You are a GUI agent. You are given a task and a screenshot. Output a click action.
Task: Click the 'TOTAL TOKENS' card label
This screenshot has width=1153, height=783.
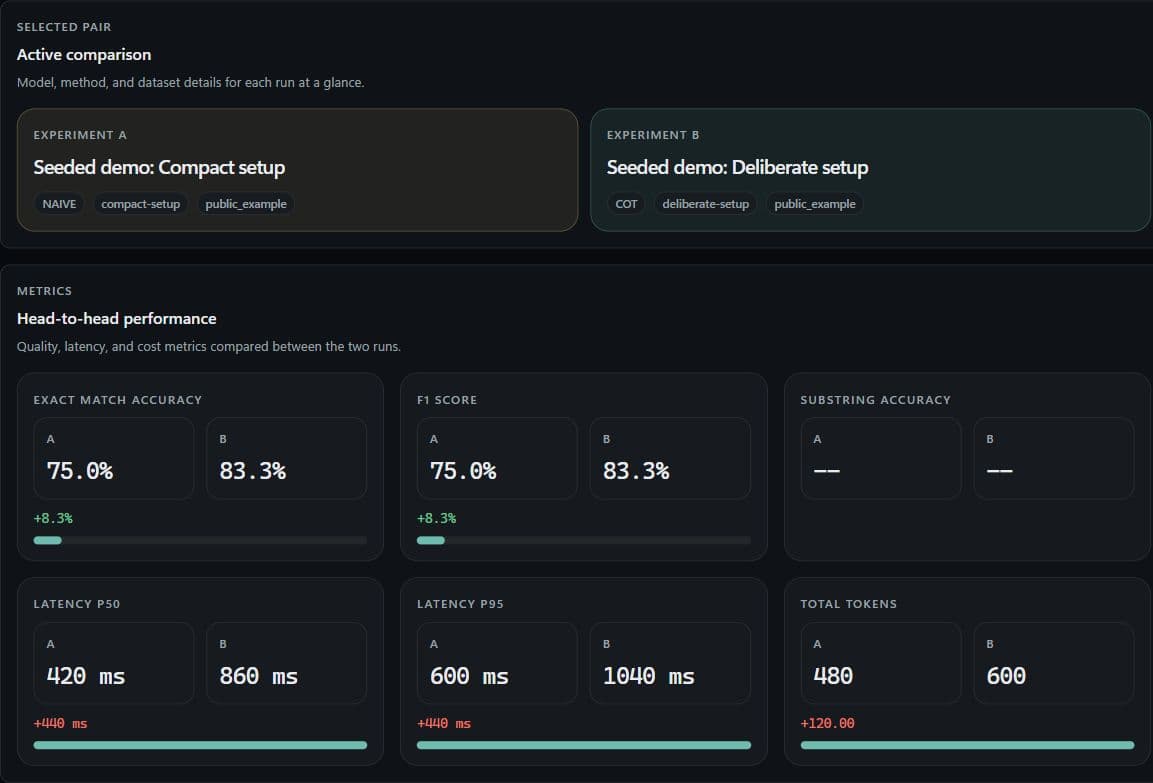(x=849, y=604)
